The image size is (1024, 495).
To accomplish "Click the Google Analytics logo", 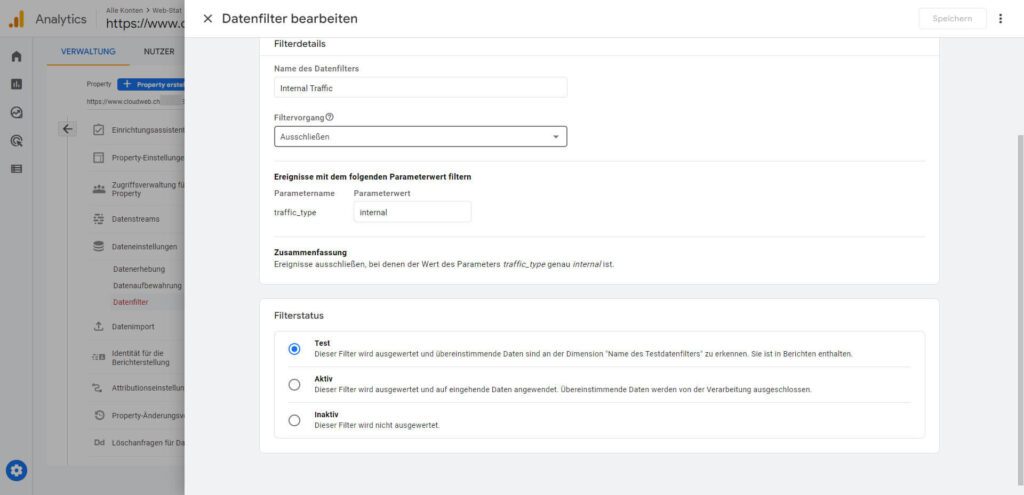I will pos(16,20).
